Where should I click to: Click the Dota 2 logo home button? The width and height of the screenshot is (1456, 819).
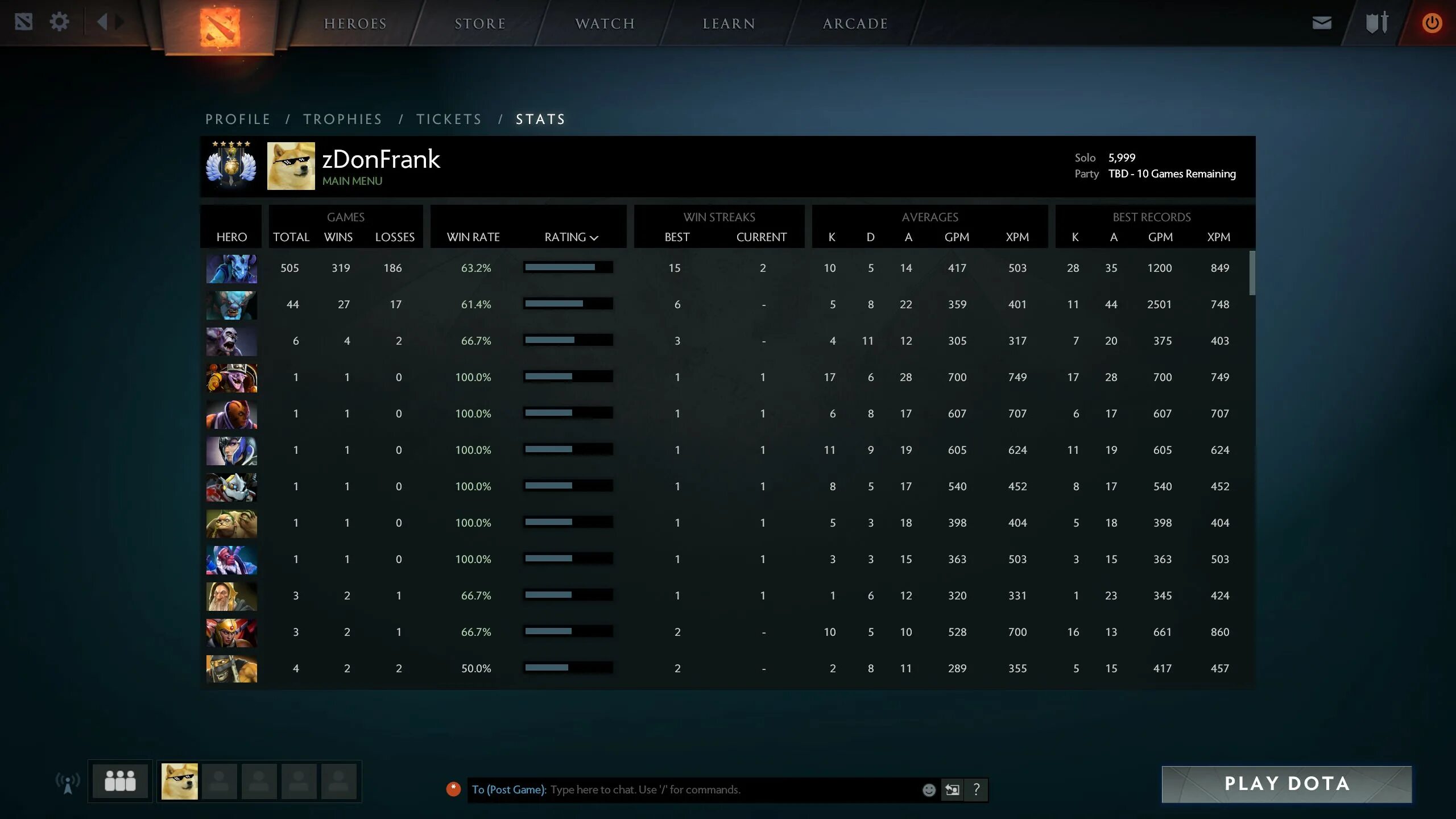220,27
